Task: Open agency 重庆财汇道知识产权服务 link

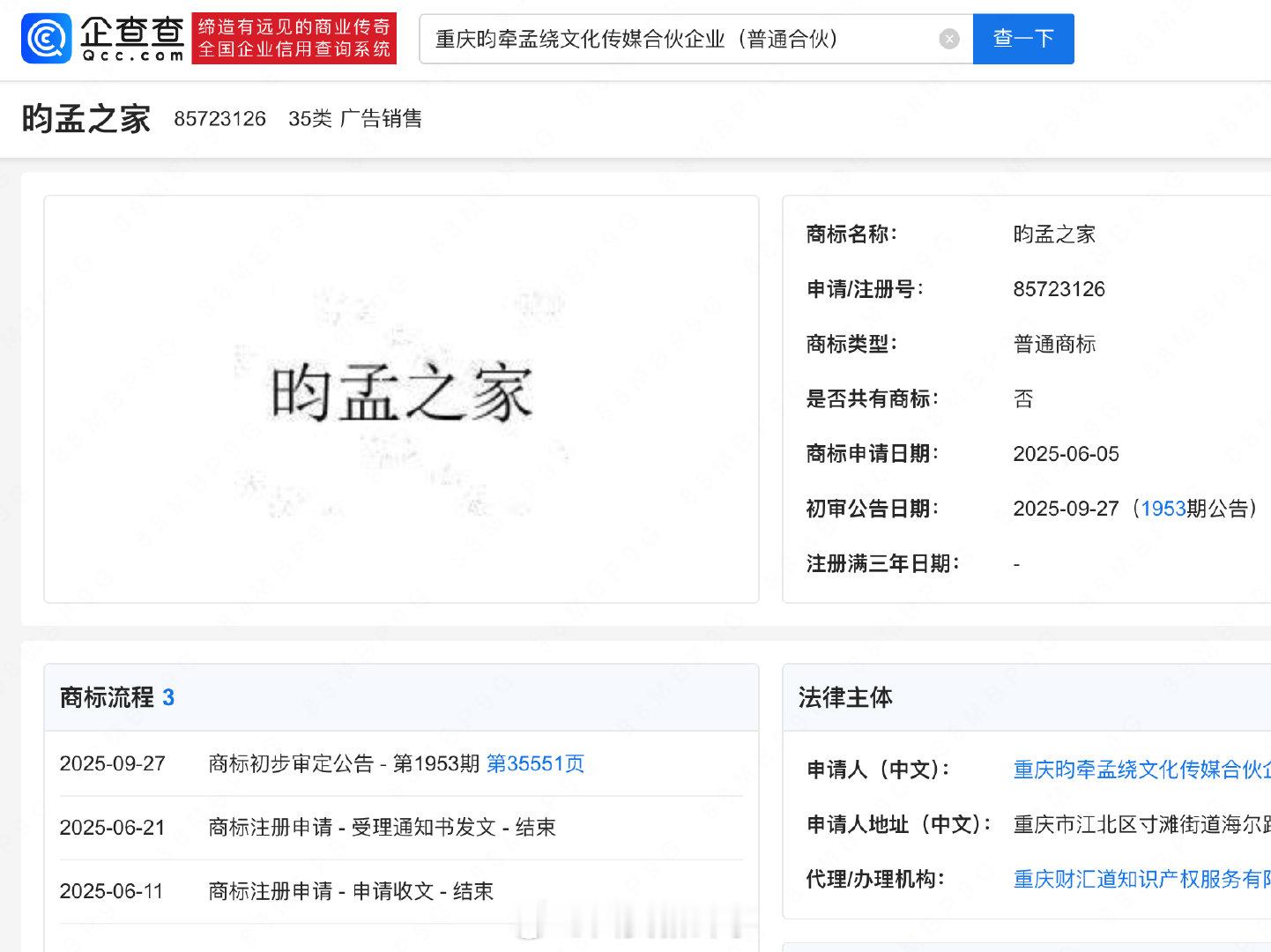Action: click(x=1141, y=879)
